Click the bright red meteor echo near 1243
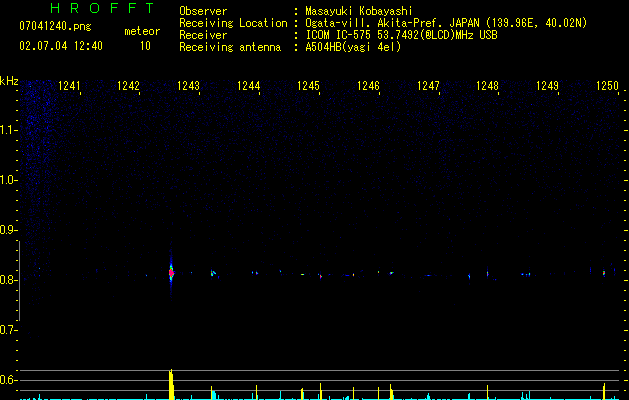This screenshot has height=400, width=629. pyautogui.click(x=171, y=273)
